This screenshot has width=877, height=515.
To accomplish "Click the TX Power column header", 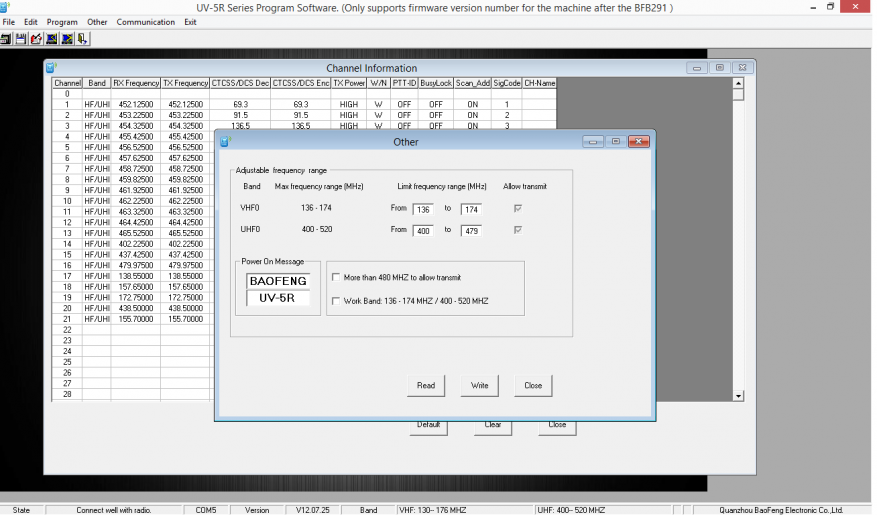I will [x=349, y=83].
